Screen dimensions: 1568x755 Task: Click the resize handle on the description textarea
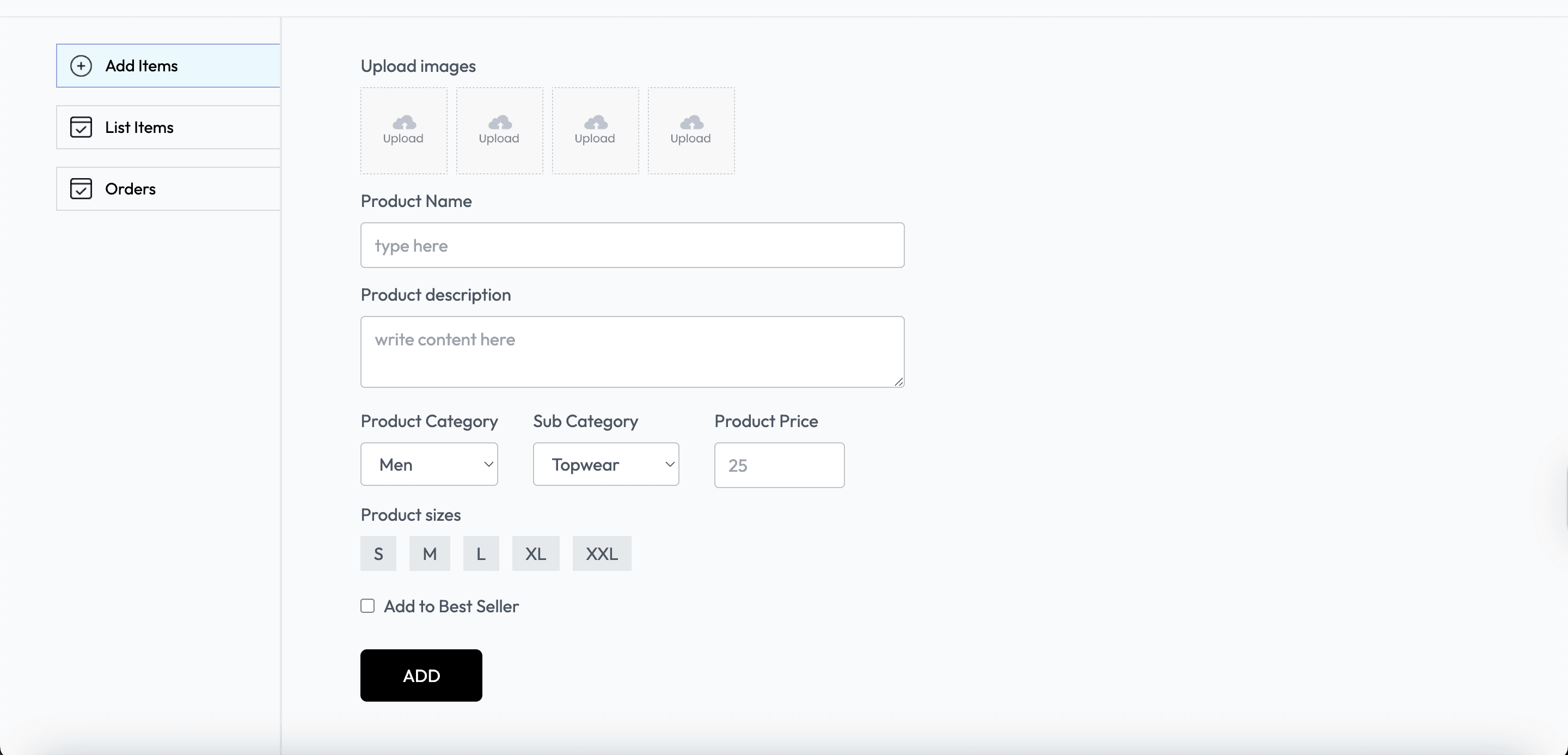pyautogui.click(x=899, y=382)
